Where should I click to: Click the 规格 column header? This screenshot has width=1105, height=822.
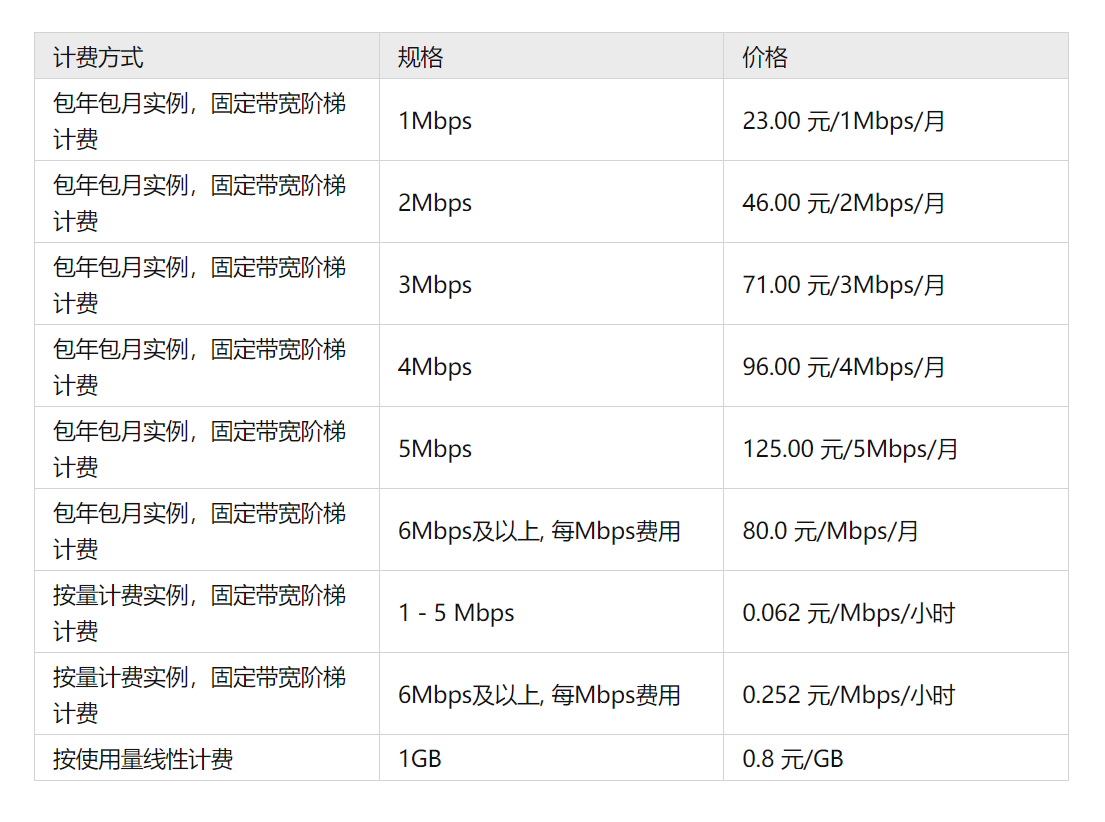click(x=420, y=58)
